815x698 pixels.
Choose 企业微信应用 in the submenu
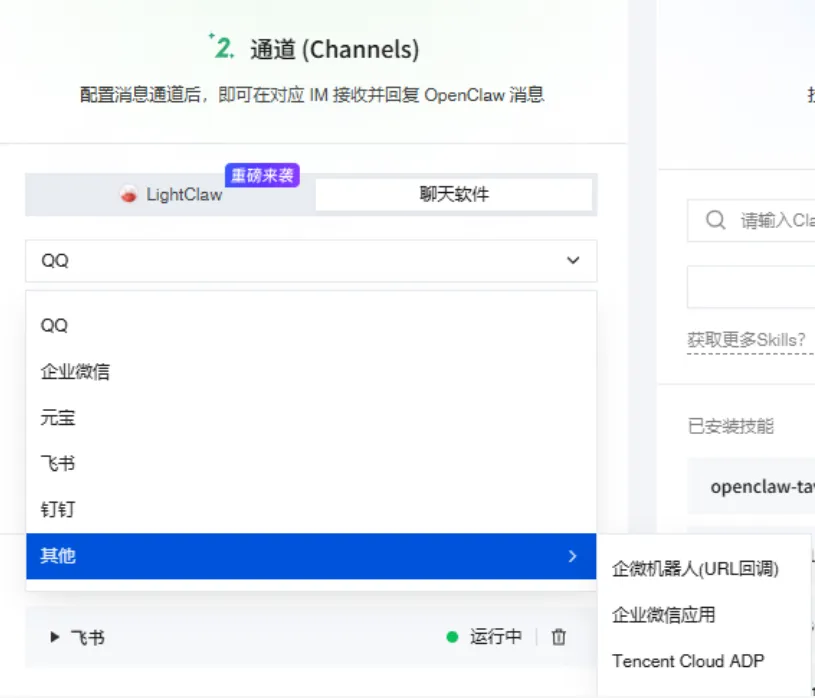point(663,615)
